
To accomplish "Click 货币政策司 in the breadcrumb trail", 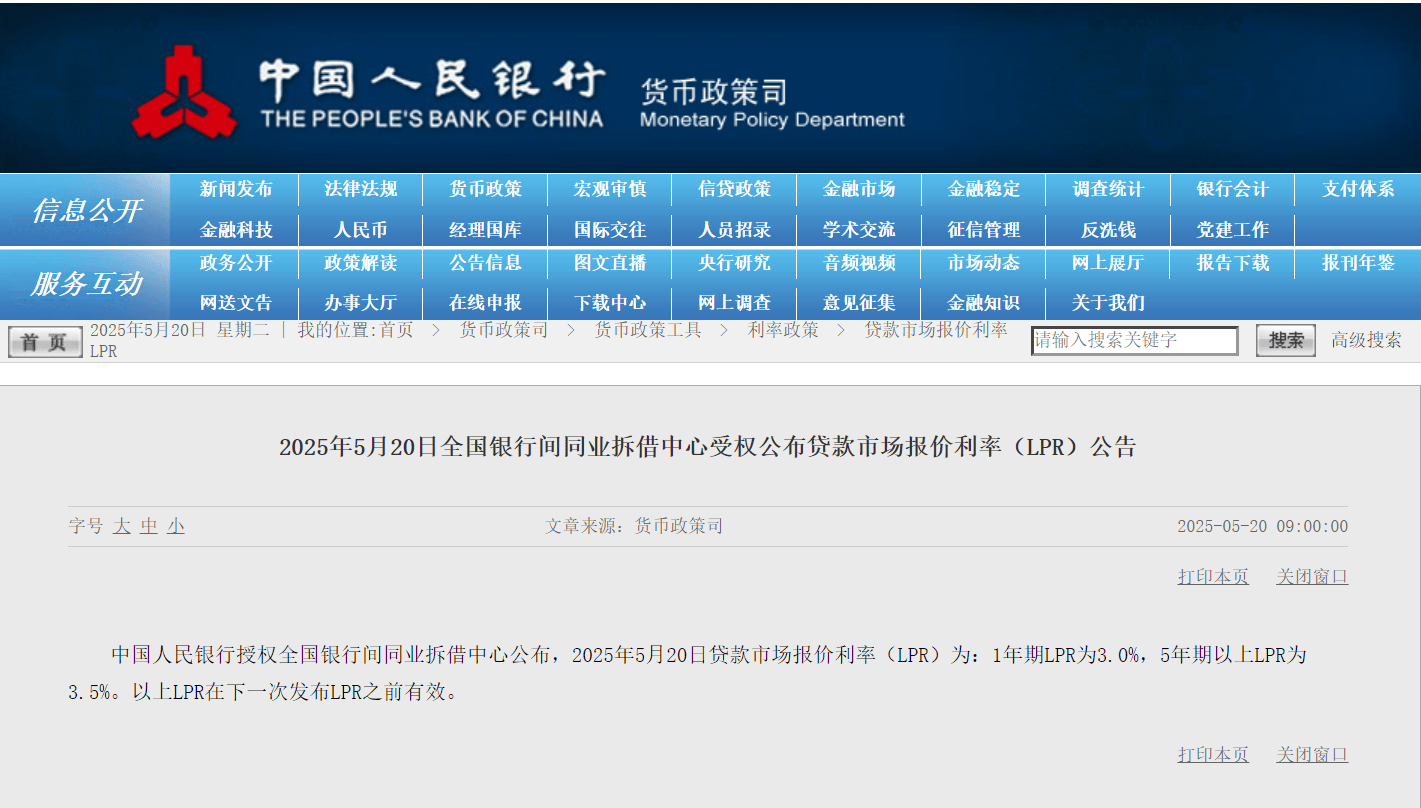I will 500,328.
